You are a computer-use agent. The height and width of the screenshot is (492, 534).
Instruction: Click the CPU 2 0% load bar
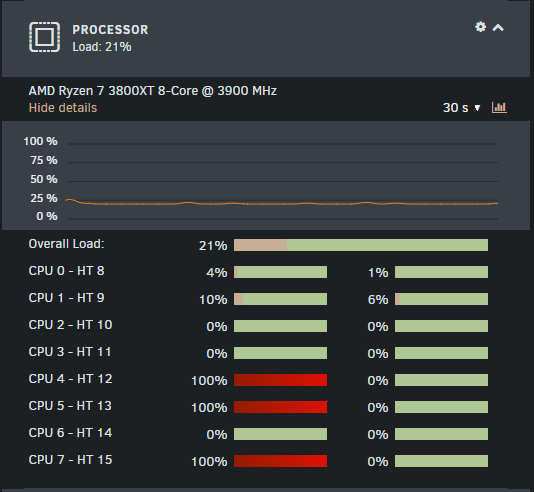[x=280, y=326]
